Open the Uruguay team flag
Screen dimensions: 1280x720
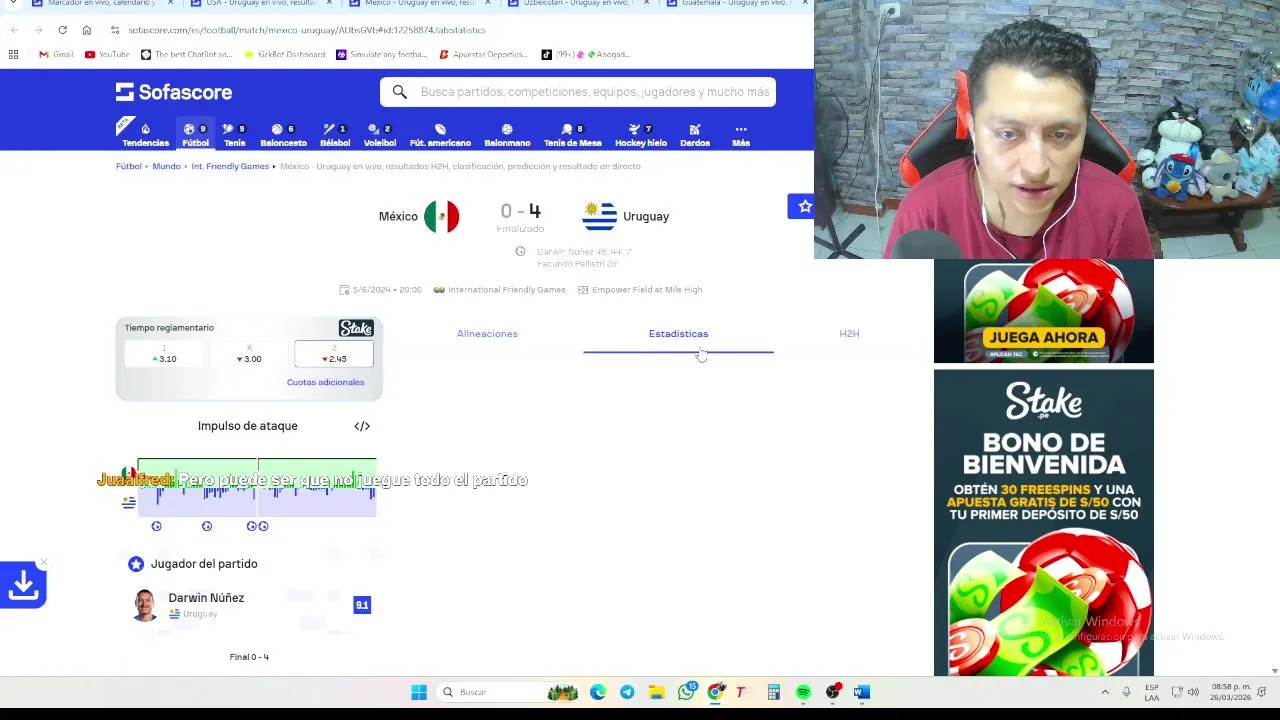pos(600,216)
